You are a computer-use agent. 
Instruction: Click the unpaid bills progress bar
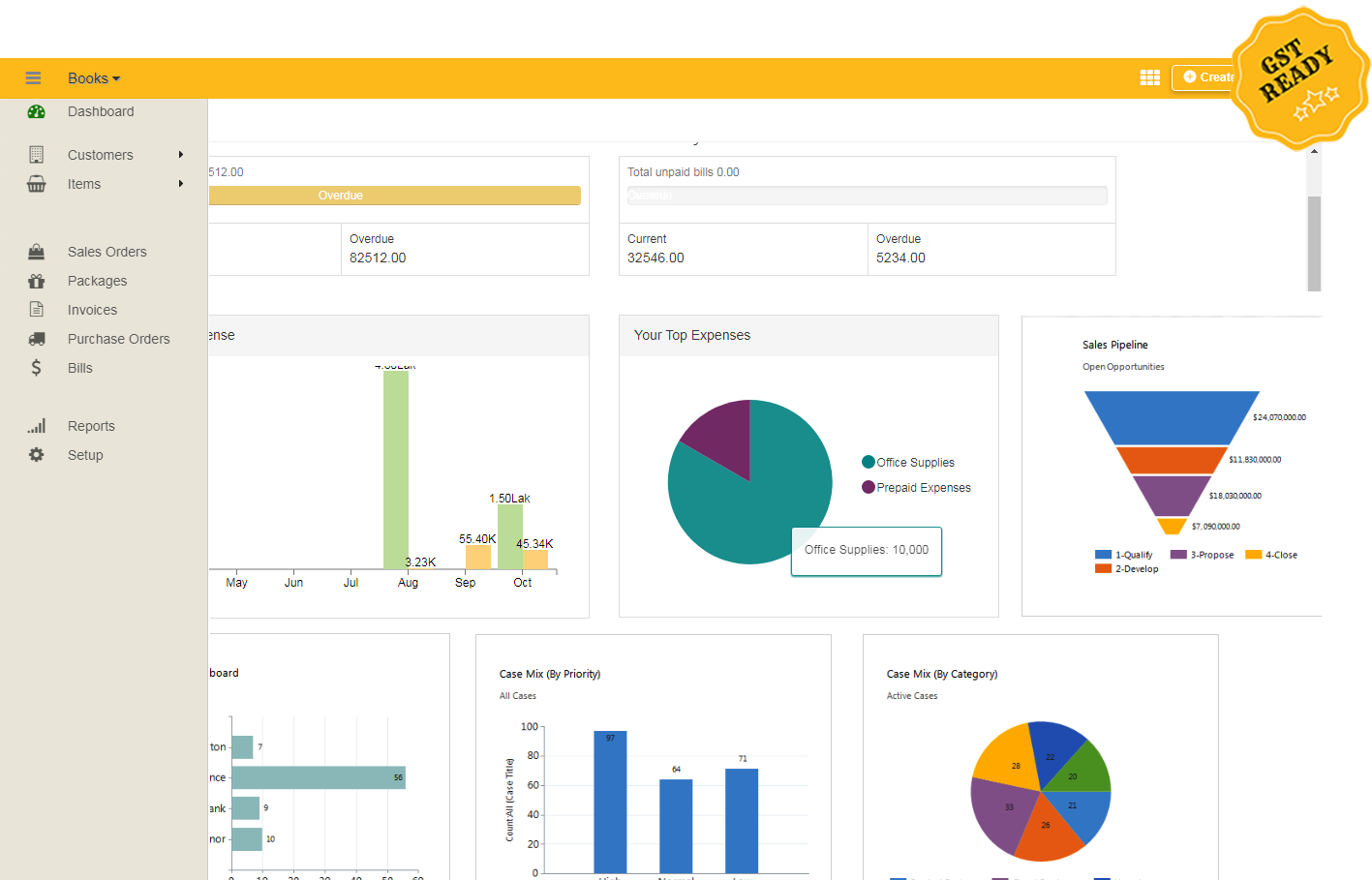point(867,196)
